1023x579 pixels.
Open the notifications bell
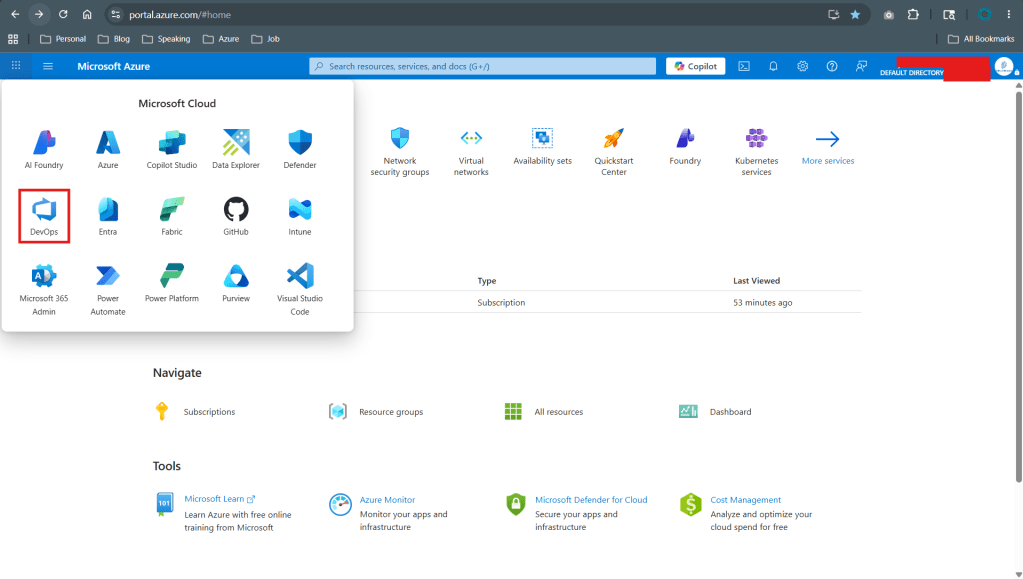[x=773, y=66]
